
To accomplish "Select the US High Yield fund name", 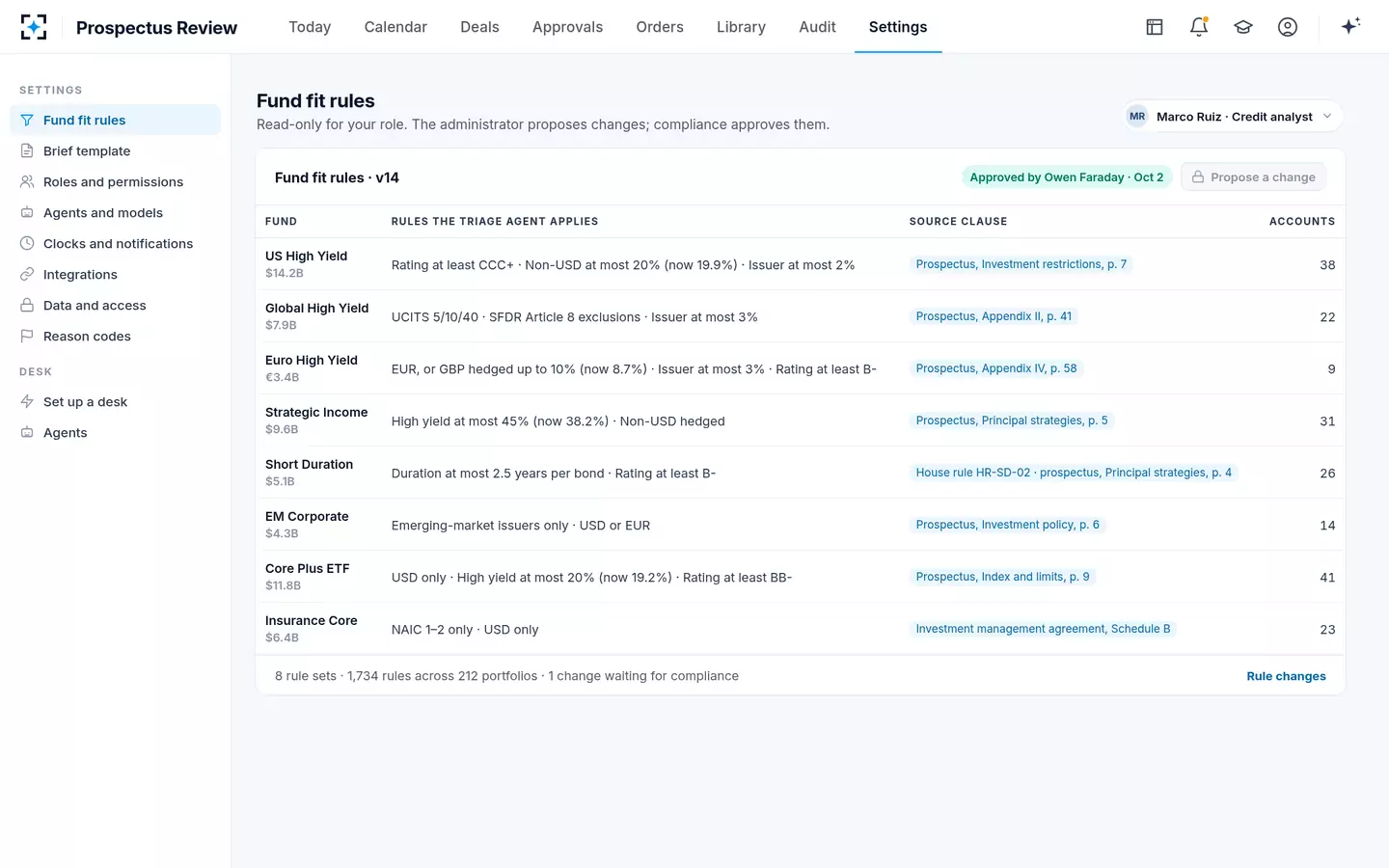I will tap(306, 256).
